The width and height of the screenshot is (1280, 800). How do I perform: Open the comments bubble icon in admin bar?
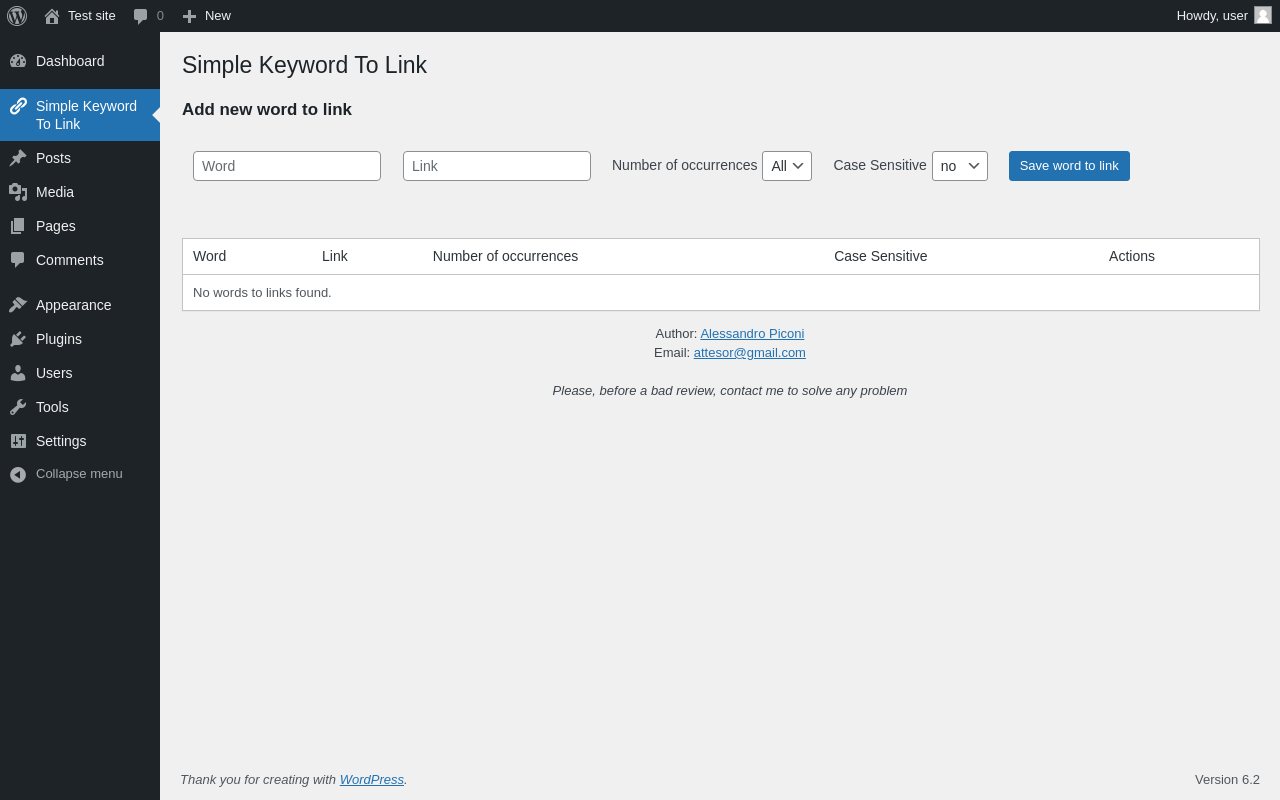click(x=141, y=16)
